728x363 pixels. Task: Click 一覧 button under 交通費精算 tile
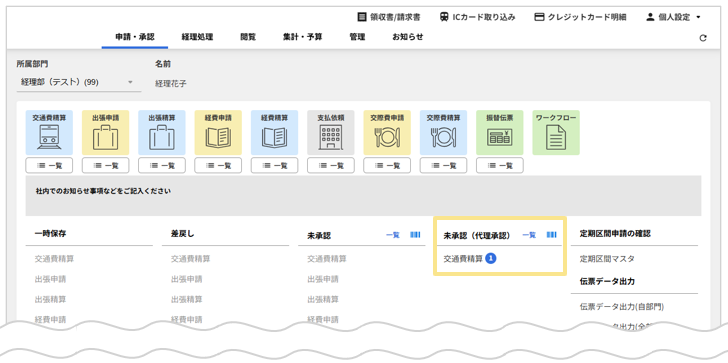tap(49, 165)
